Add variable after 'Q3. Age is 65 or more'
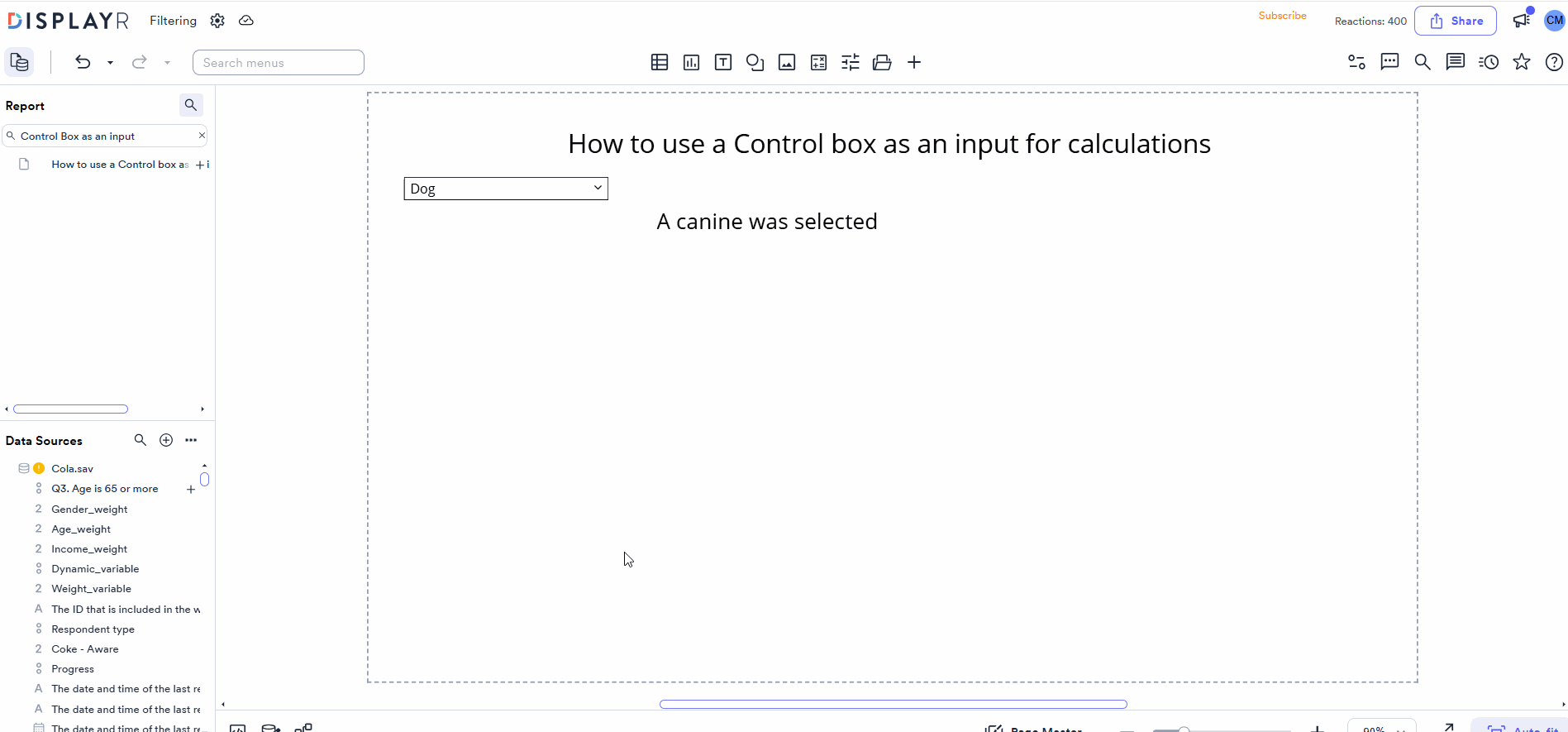 click(x=191, y=490)
